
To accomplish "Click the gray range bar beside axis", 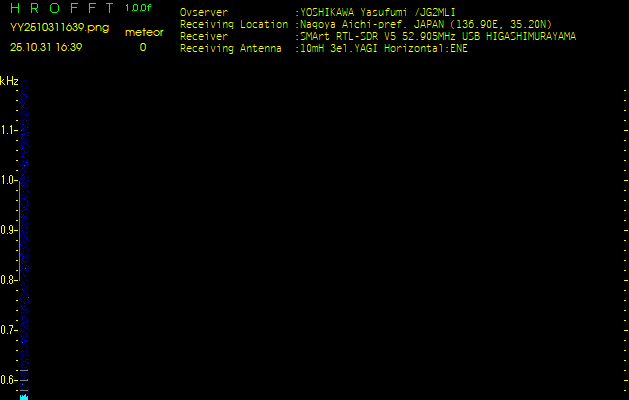I will (19, 230).
